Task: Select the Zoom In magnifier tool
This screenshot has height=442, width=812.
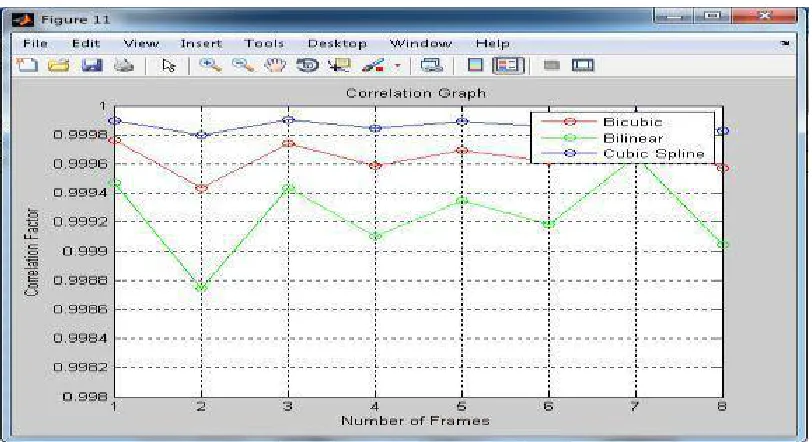Action: (x=210, y=65)
